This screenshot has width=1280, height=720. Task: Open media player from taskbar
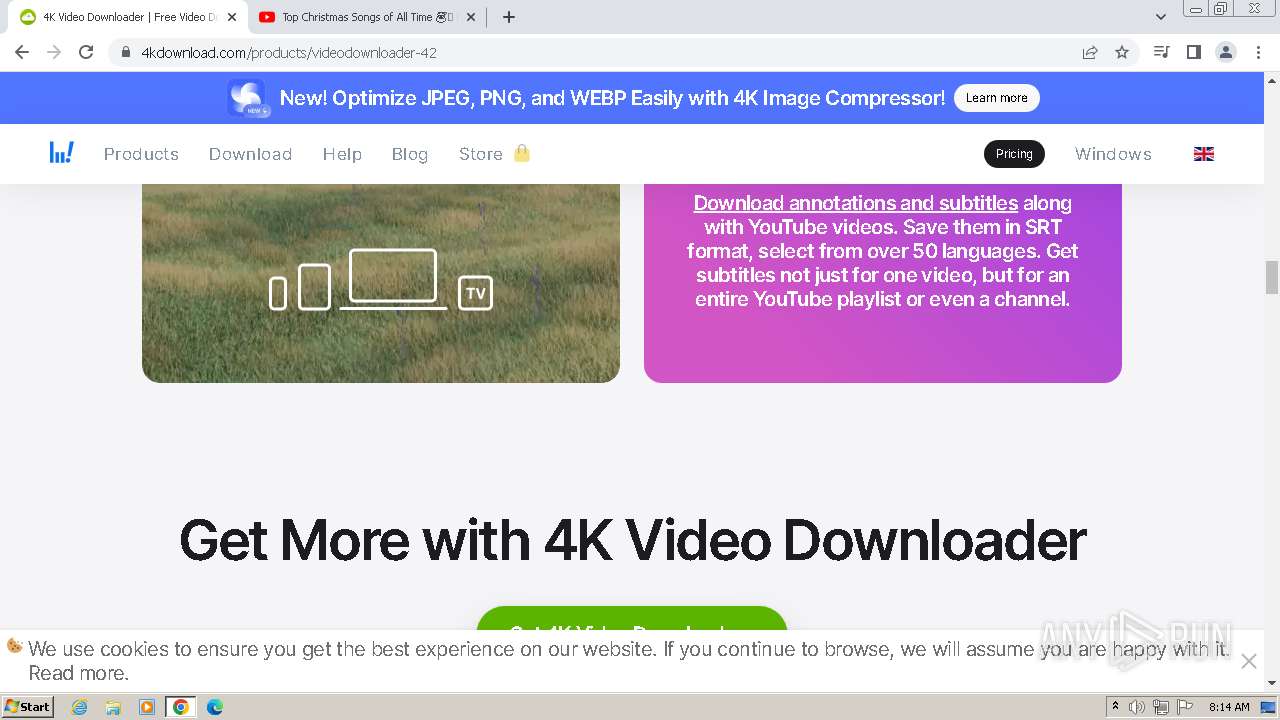[146, 707]
